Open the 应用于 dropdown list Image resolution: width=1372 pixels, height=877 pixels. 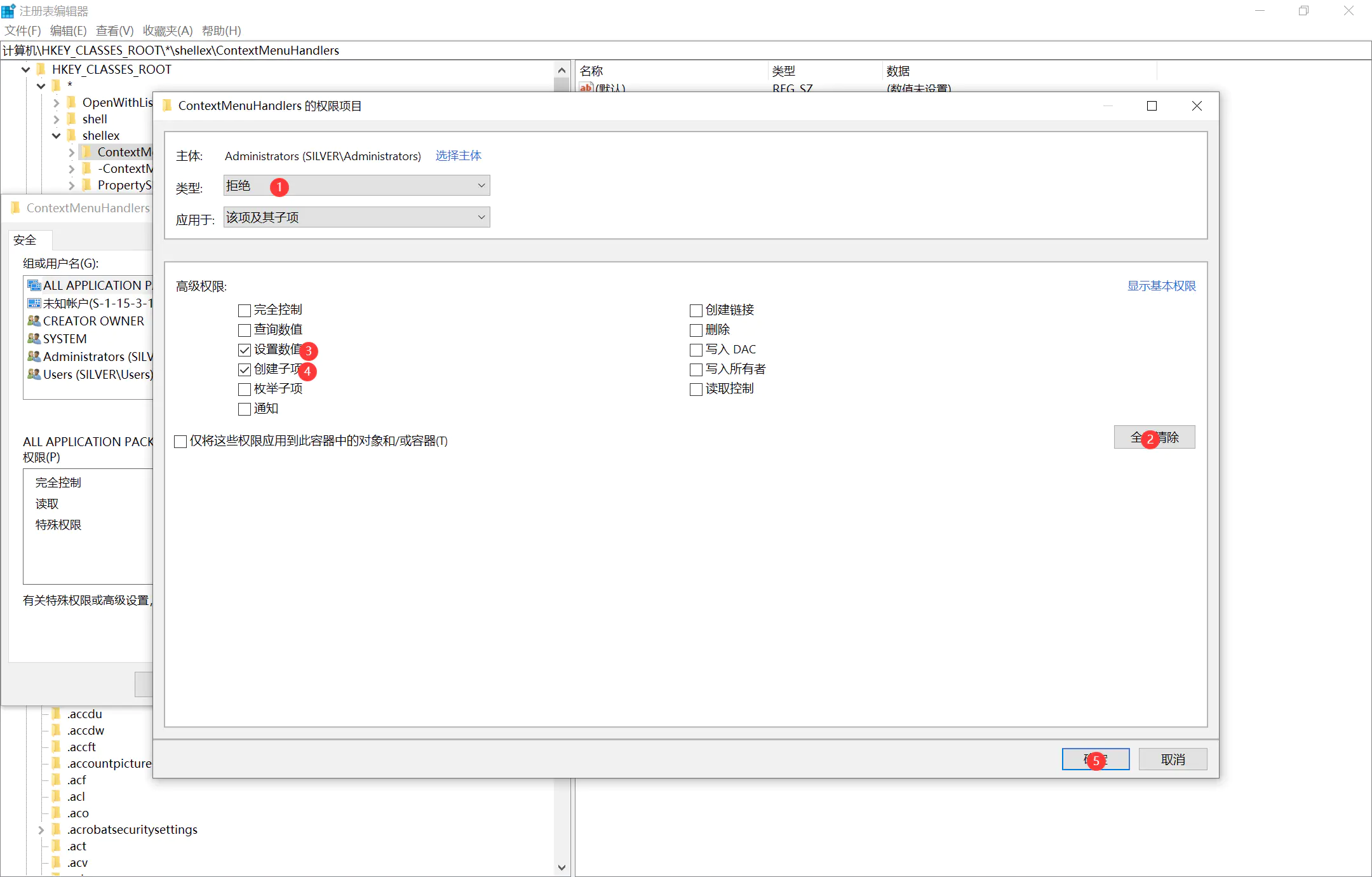tap(356, 217)
